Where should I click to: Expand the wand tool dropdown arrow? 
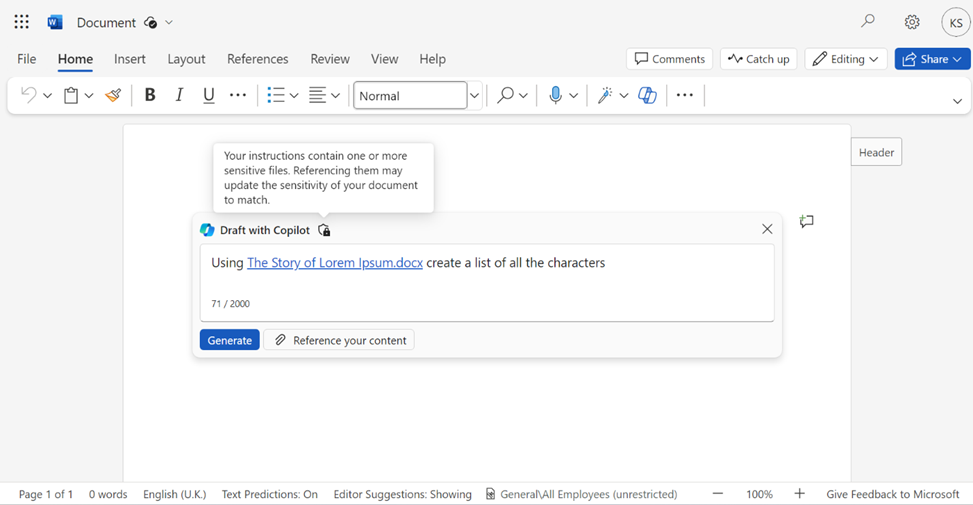tap(624, 96)
